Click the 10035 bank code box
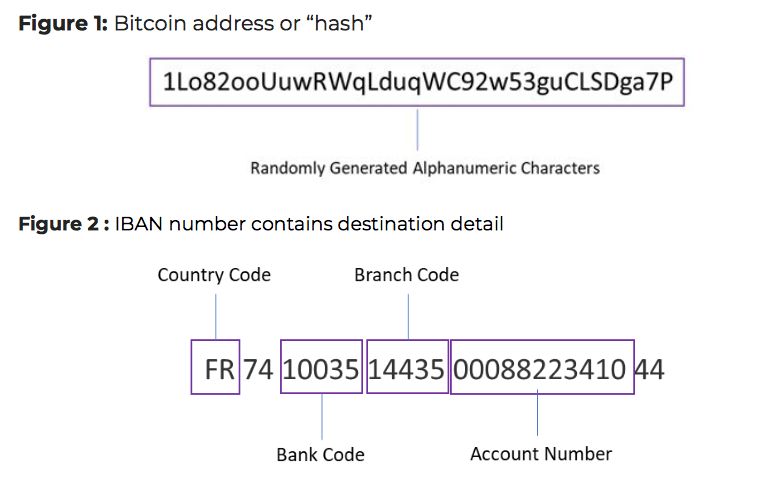 coord(322,366)
